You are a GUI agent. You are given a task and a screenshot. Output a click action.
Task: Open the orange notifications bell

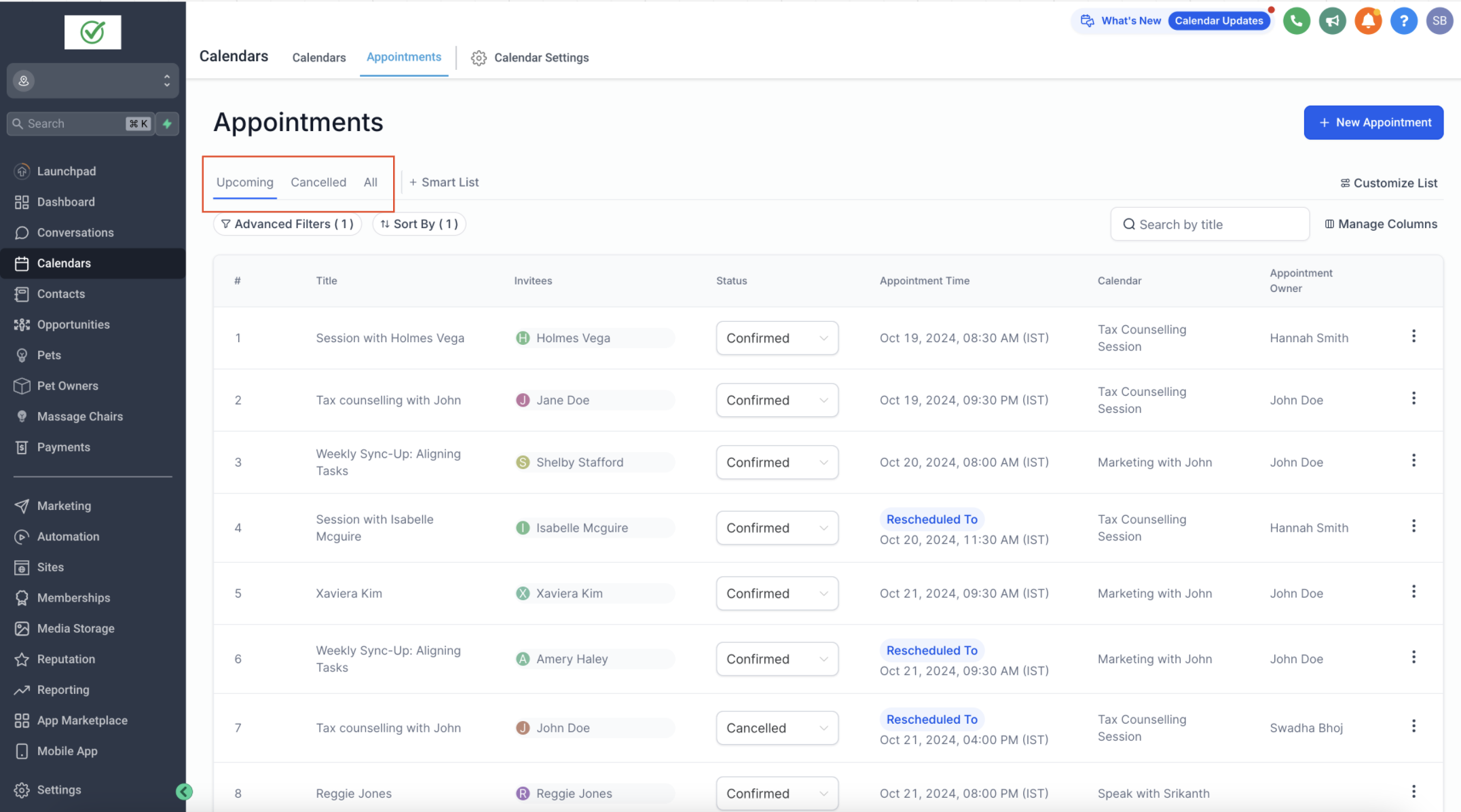[x=1368, y=21]
